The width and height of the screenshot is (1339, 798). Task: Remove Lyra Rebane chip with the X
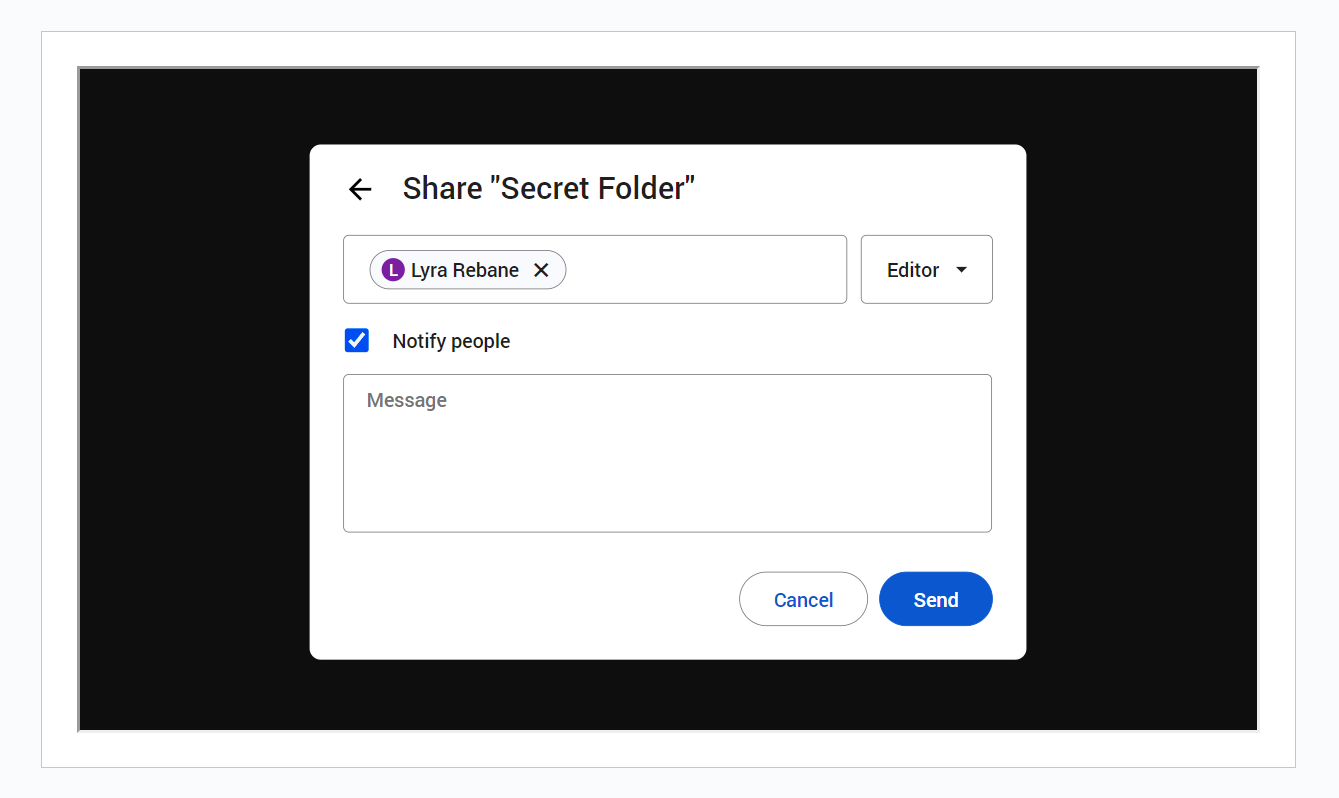pyautogui.click(x=541, y=270)
